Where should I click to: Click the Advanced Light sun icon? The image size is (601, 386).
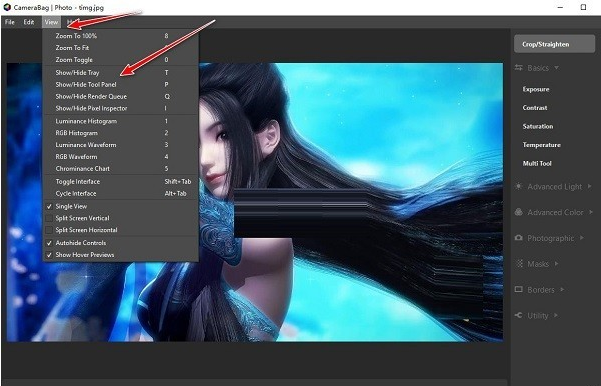pyautogui.click(x=519, y=186)
